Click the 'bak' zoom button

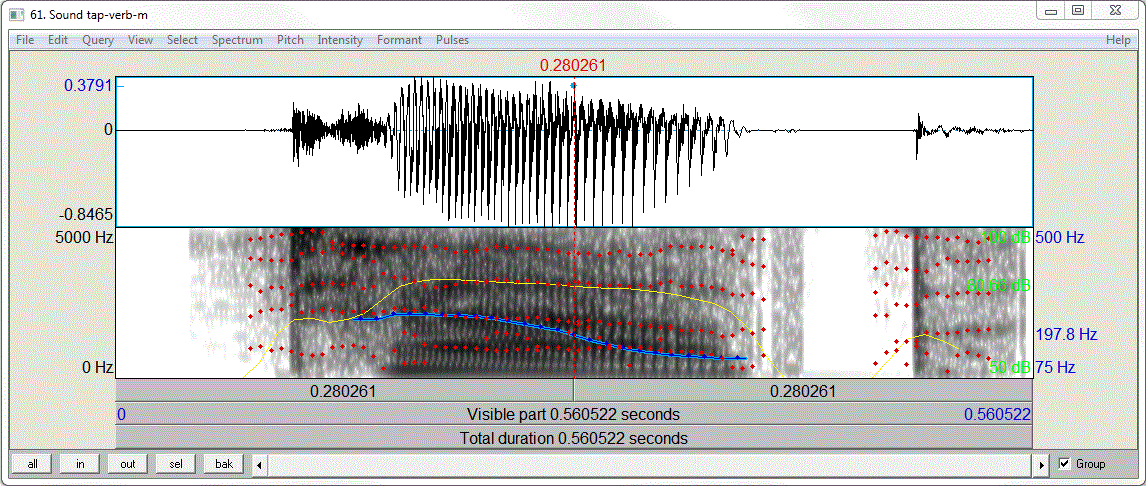point(224,463)
